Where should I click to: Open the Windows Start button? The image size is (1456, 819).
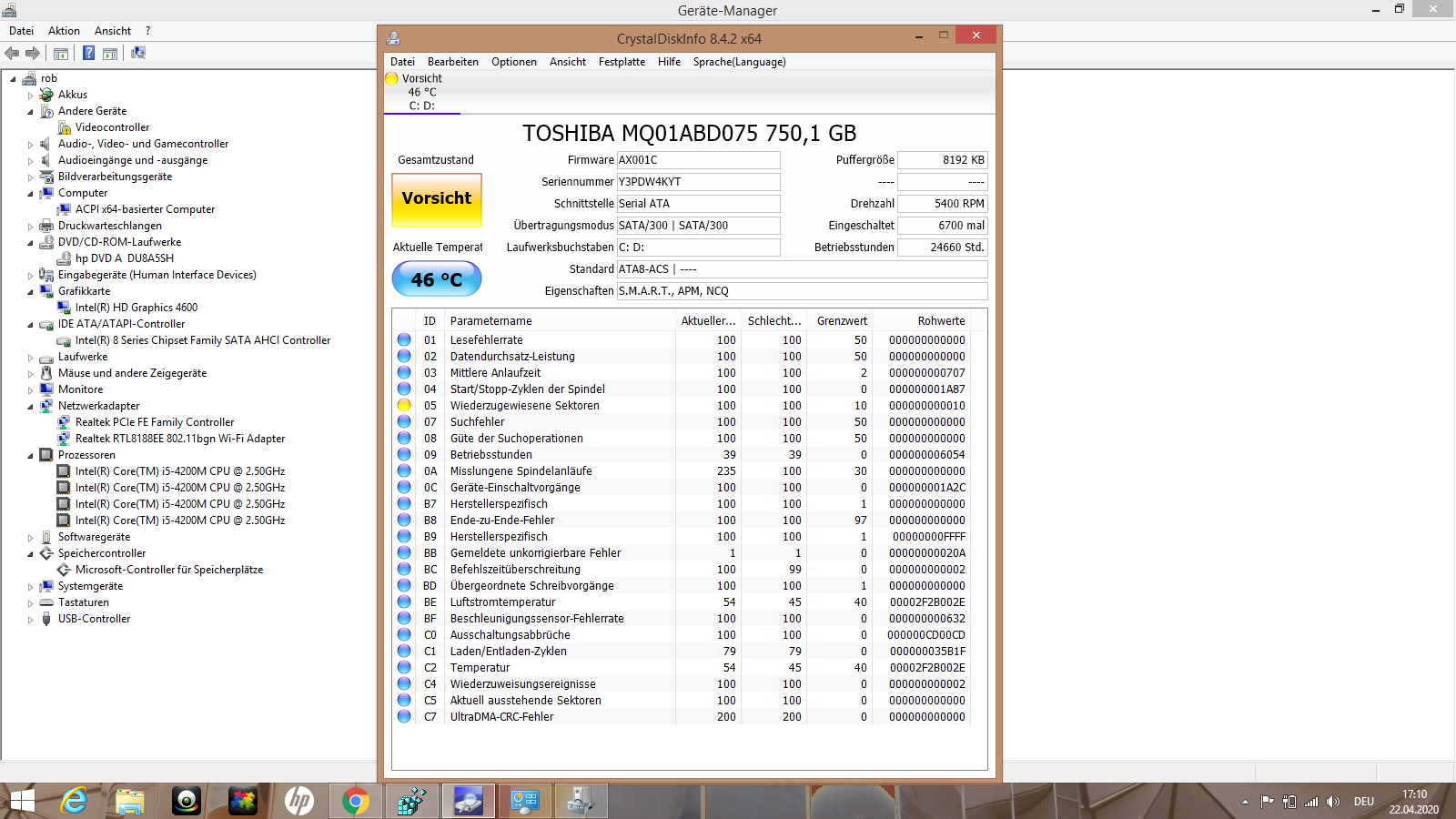pos(22,801)
